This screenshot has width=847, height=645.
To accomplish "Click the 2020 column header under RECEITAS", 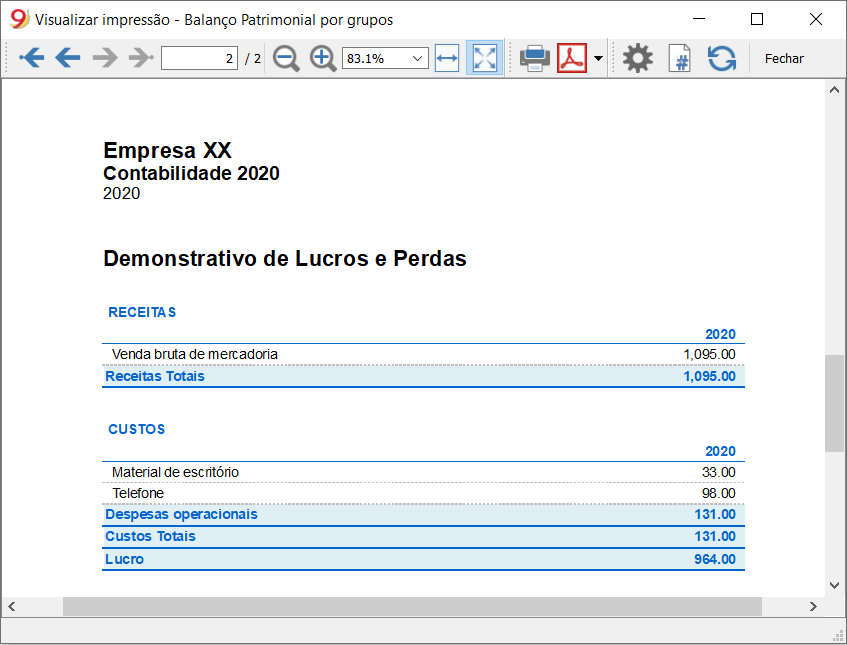I will click(x=720, y=334).
